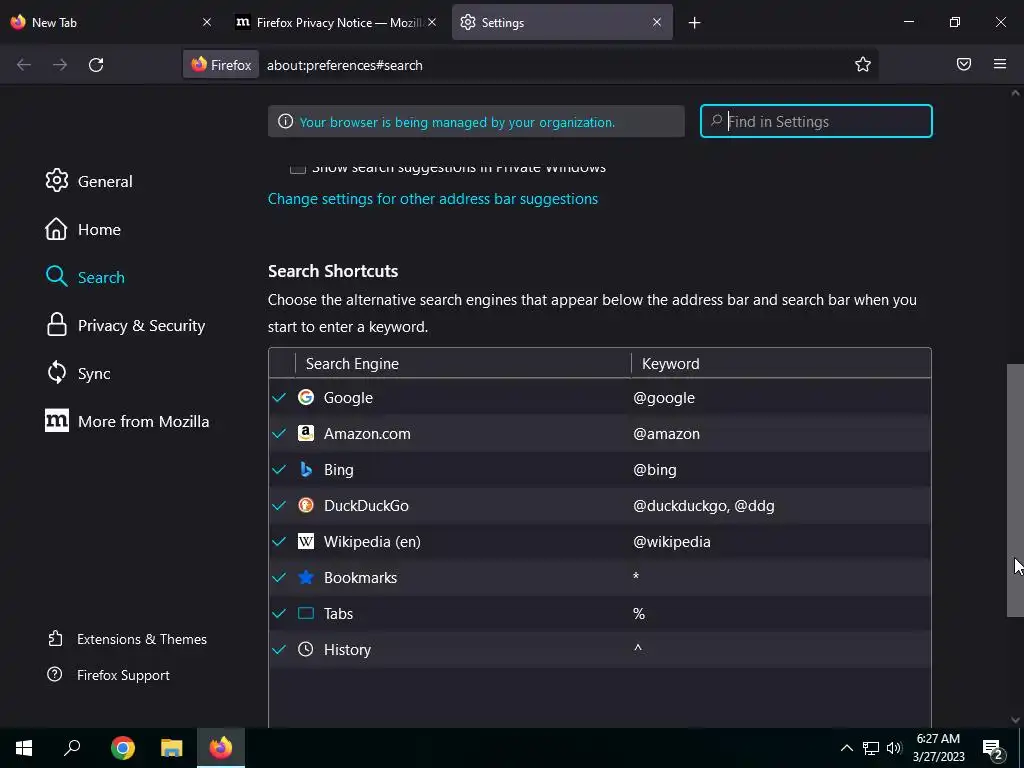Click the Amazon.com engine icon
The height and width of the screenshot is (768, 1024).
click(306, 433)
